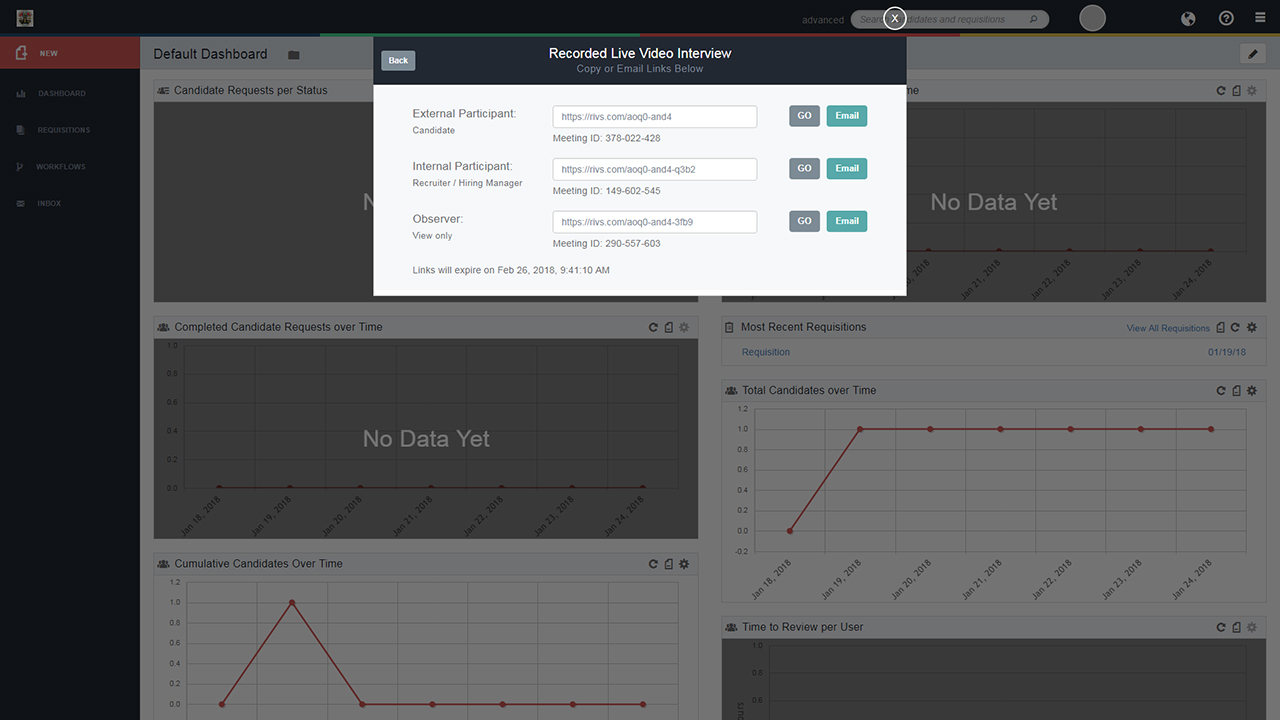Open settings gear of Most Recent Requisitions

click(1252, 327)
